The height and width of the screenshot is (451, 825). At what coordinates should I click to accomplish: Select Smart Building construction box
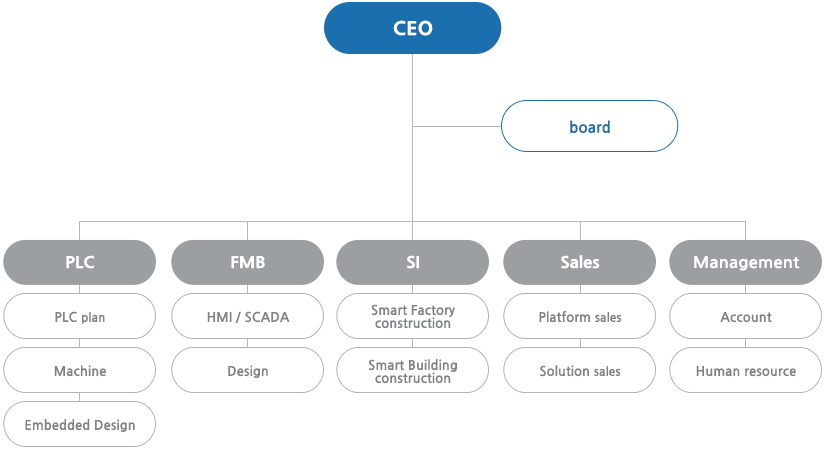point(412,370)
